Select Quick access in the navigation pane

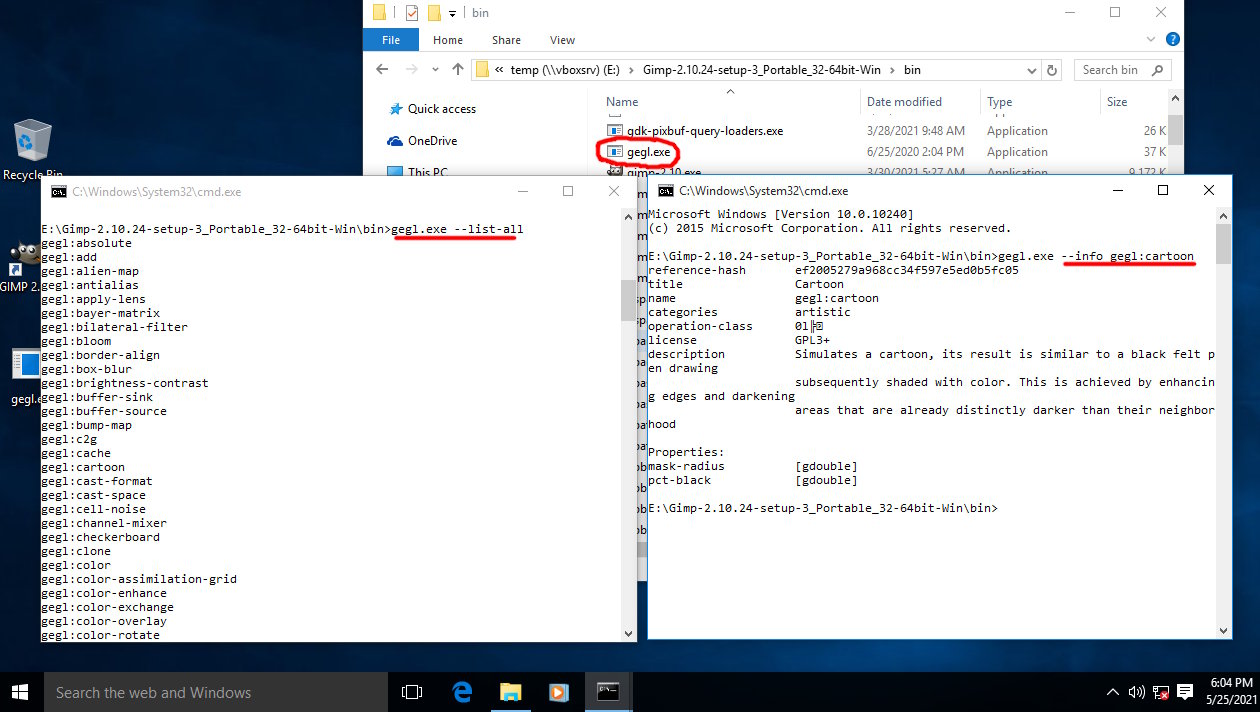[442, 109]
